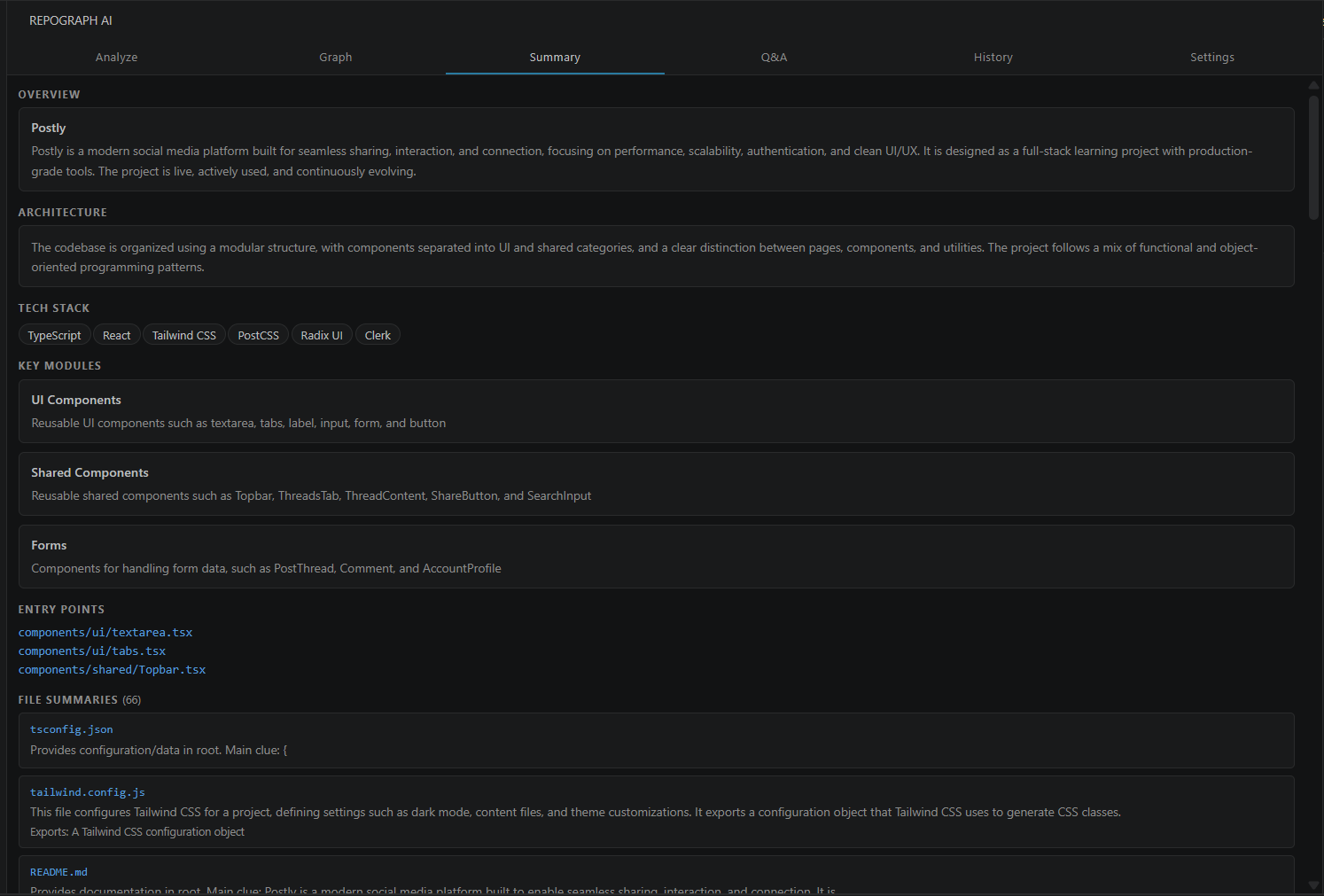Open the tailwind.config.js file summary
Viewport: 1324px width, 896px height.
pyautogui.click(x=87, y=791)
